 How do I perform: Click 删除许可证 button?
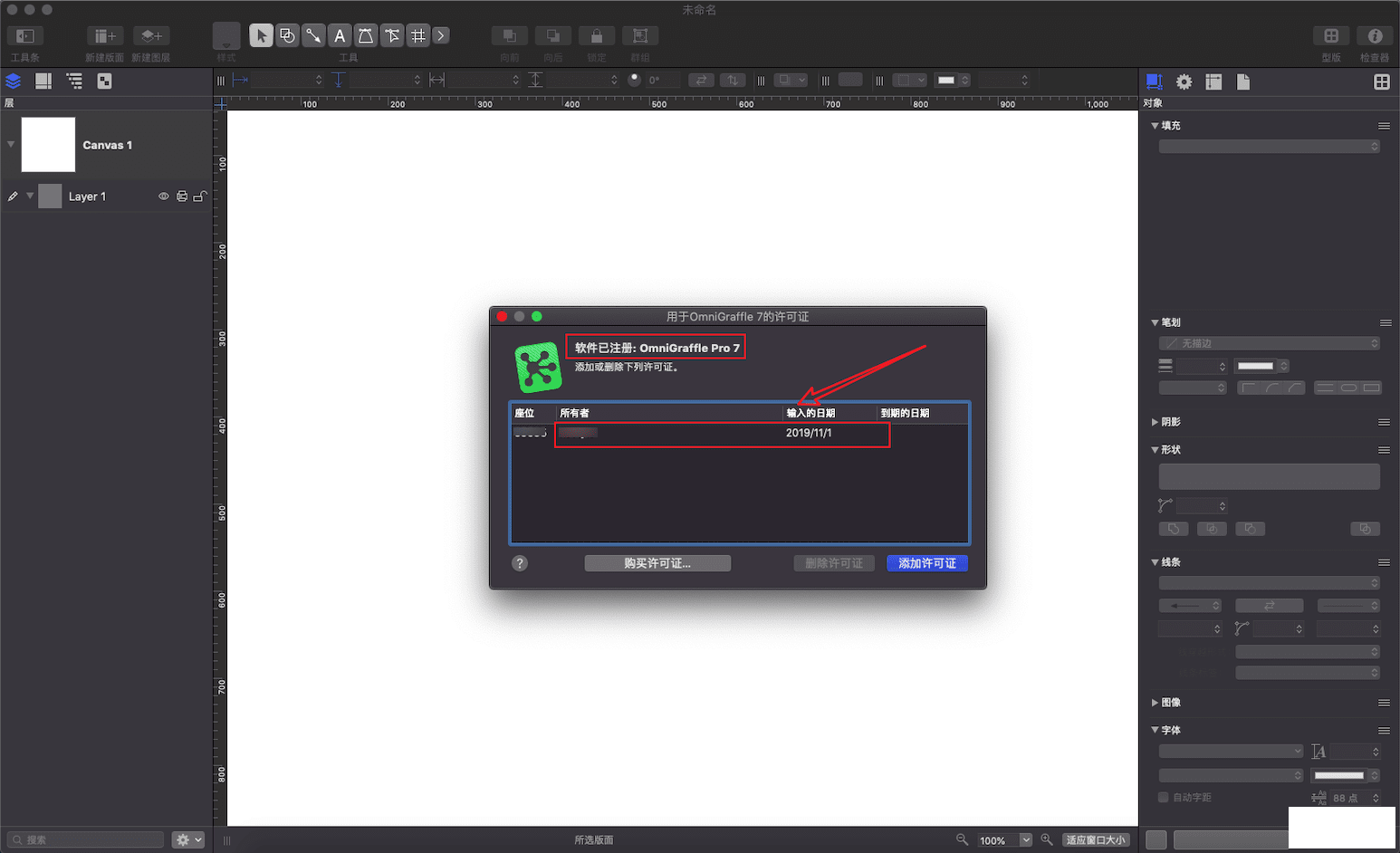[834, 563]
